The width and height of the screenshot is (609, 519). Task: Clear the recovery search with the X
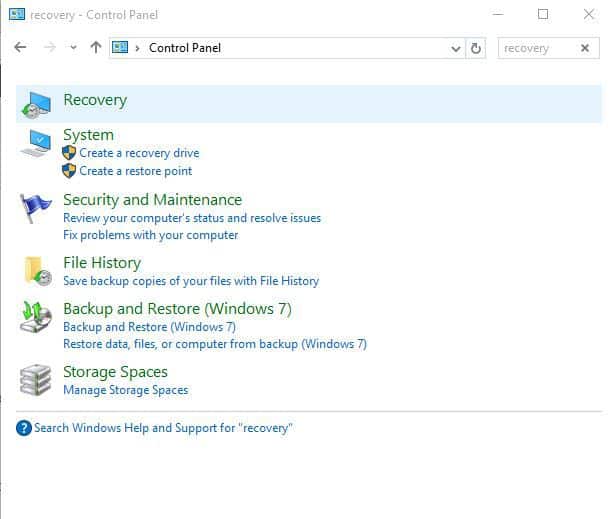point(585,48)
